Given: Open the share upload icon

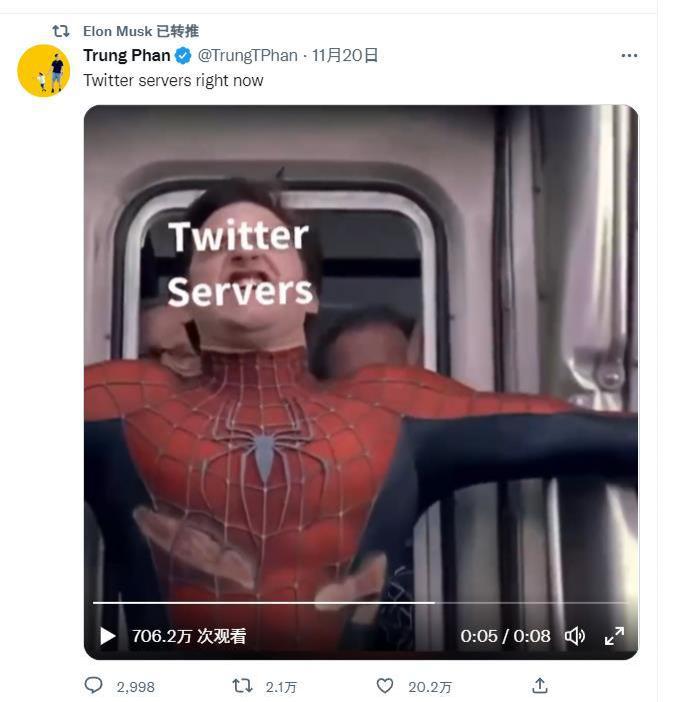Looking at the screenshot, I should coord(540,685).
